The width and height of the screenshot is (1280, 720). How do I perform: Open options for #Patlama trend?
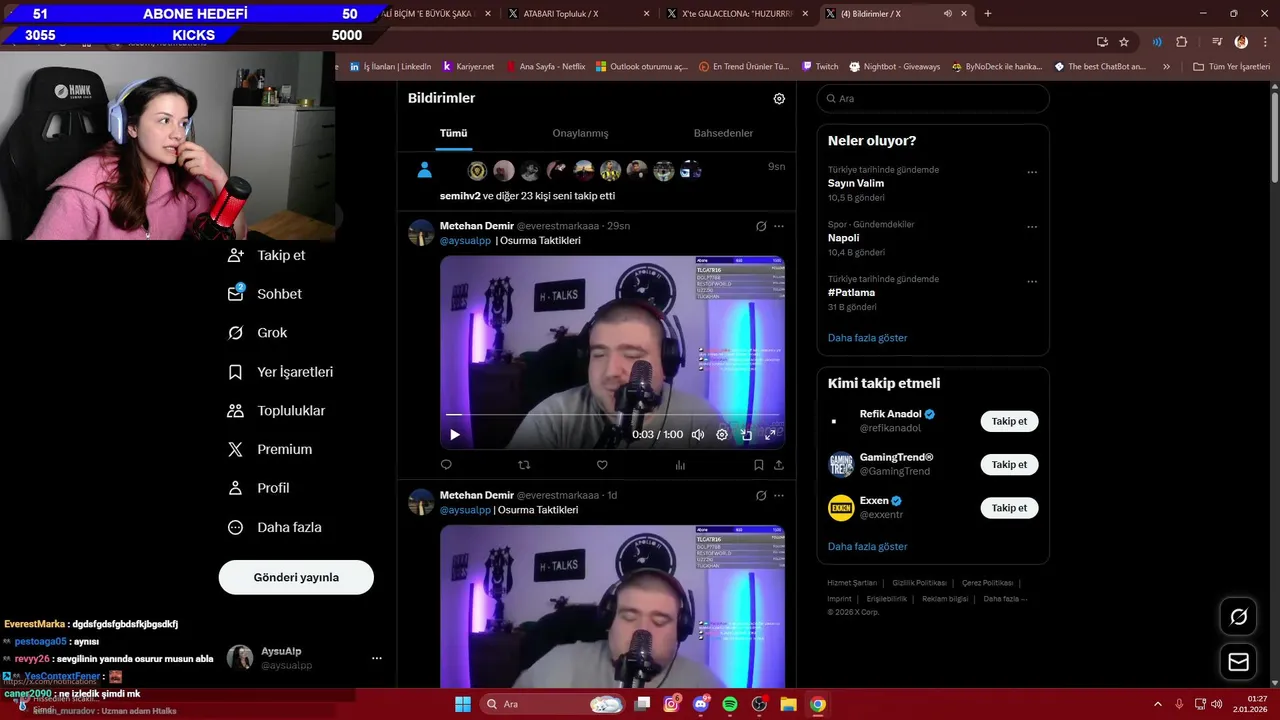point(1032,282)
